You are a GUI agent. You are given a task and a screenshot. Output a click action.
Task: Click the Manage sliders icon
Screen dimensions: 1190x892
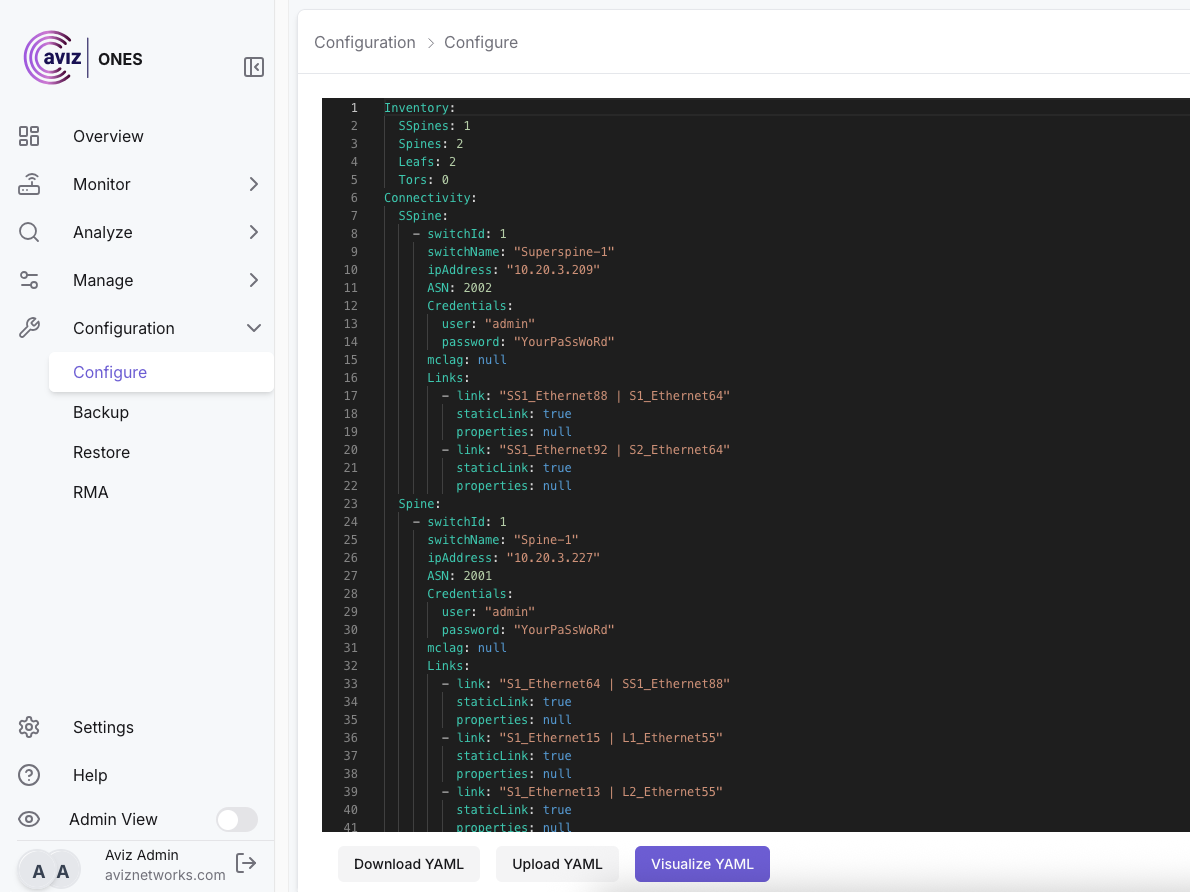pos(29,280)
